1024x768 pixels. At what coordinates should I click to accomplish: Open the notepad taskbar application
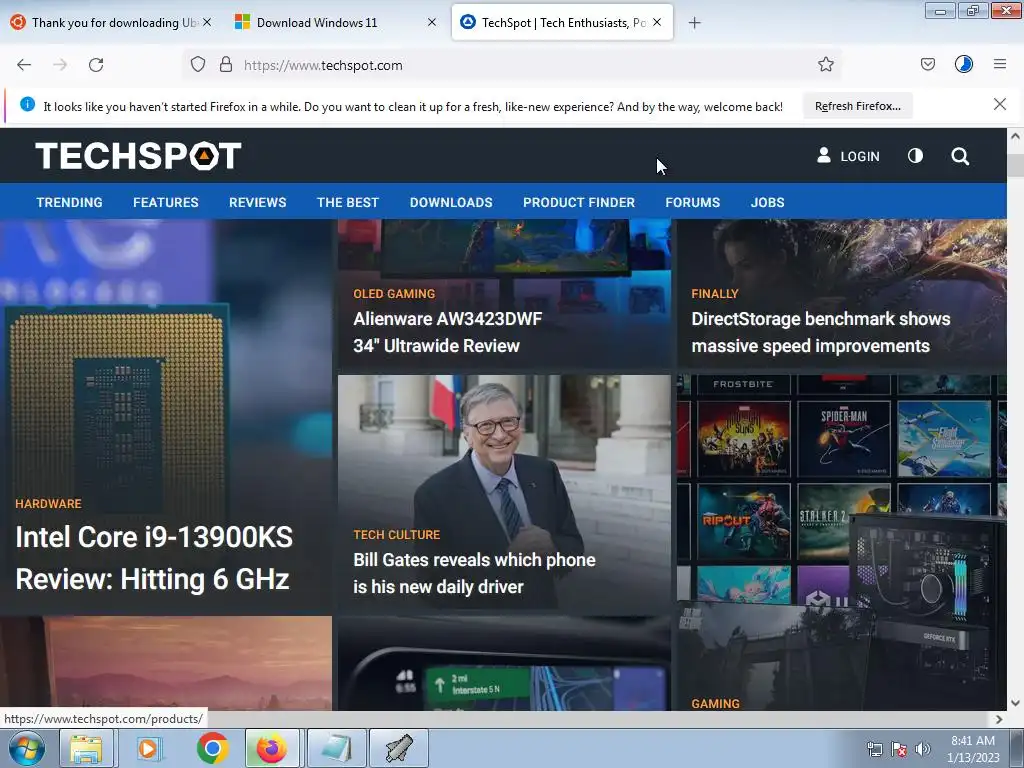point(336,748)
